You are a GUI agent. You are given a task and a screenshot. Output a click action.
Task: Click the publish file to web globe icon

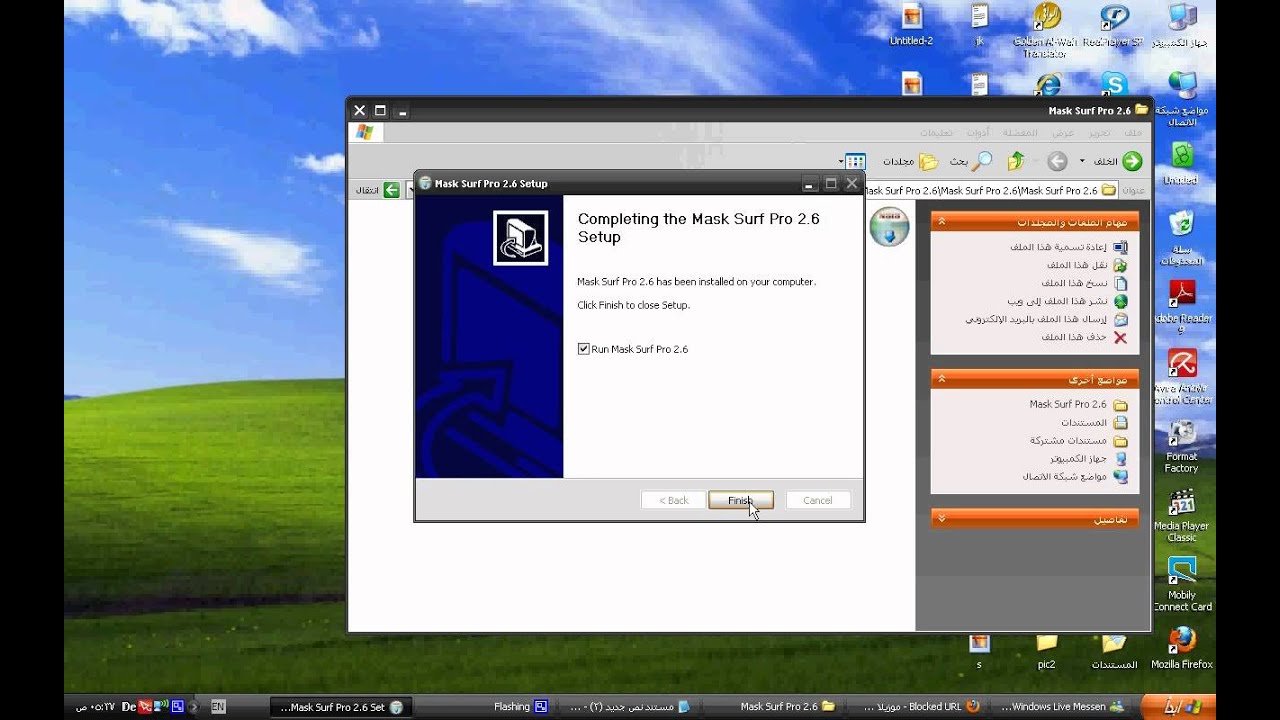1120,302
